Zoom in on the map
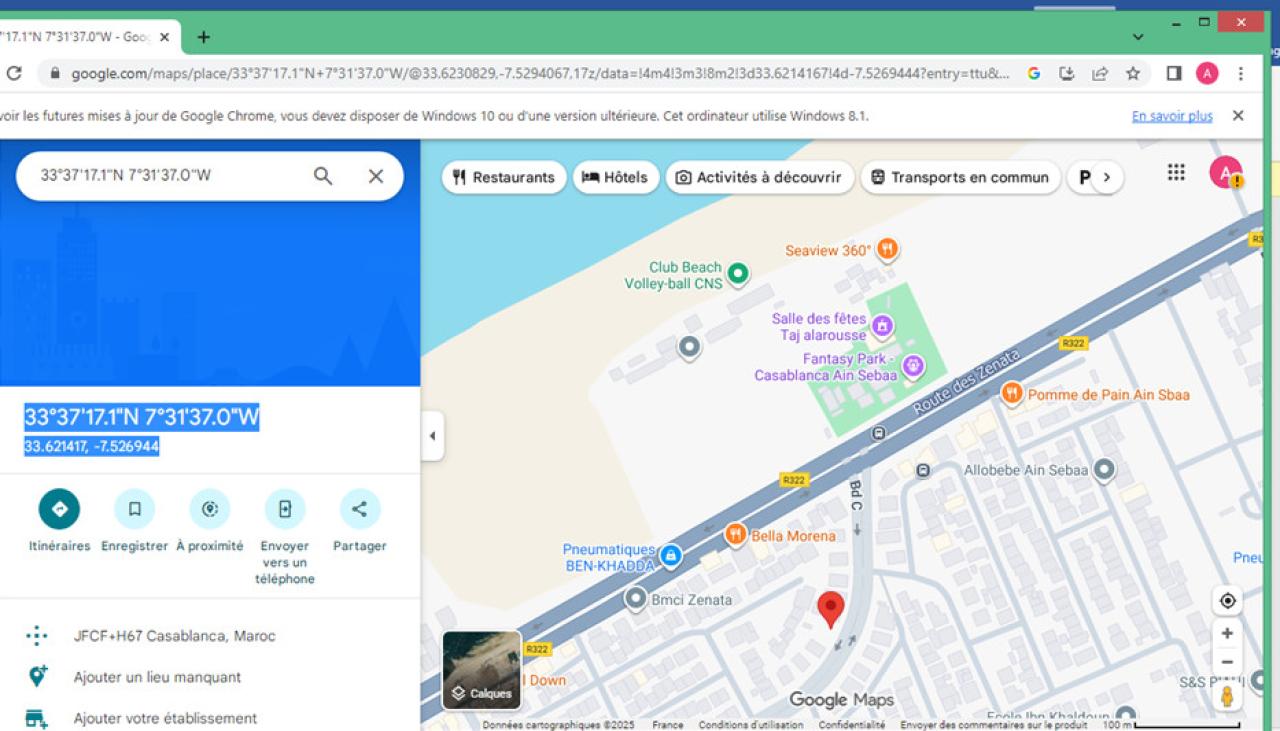The image size is (1280, 731). click(x=1227, y=633)
